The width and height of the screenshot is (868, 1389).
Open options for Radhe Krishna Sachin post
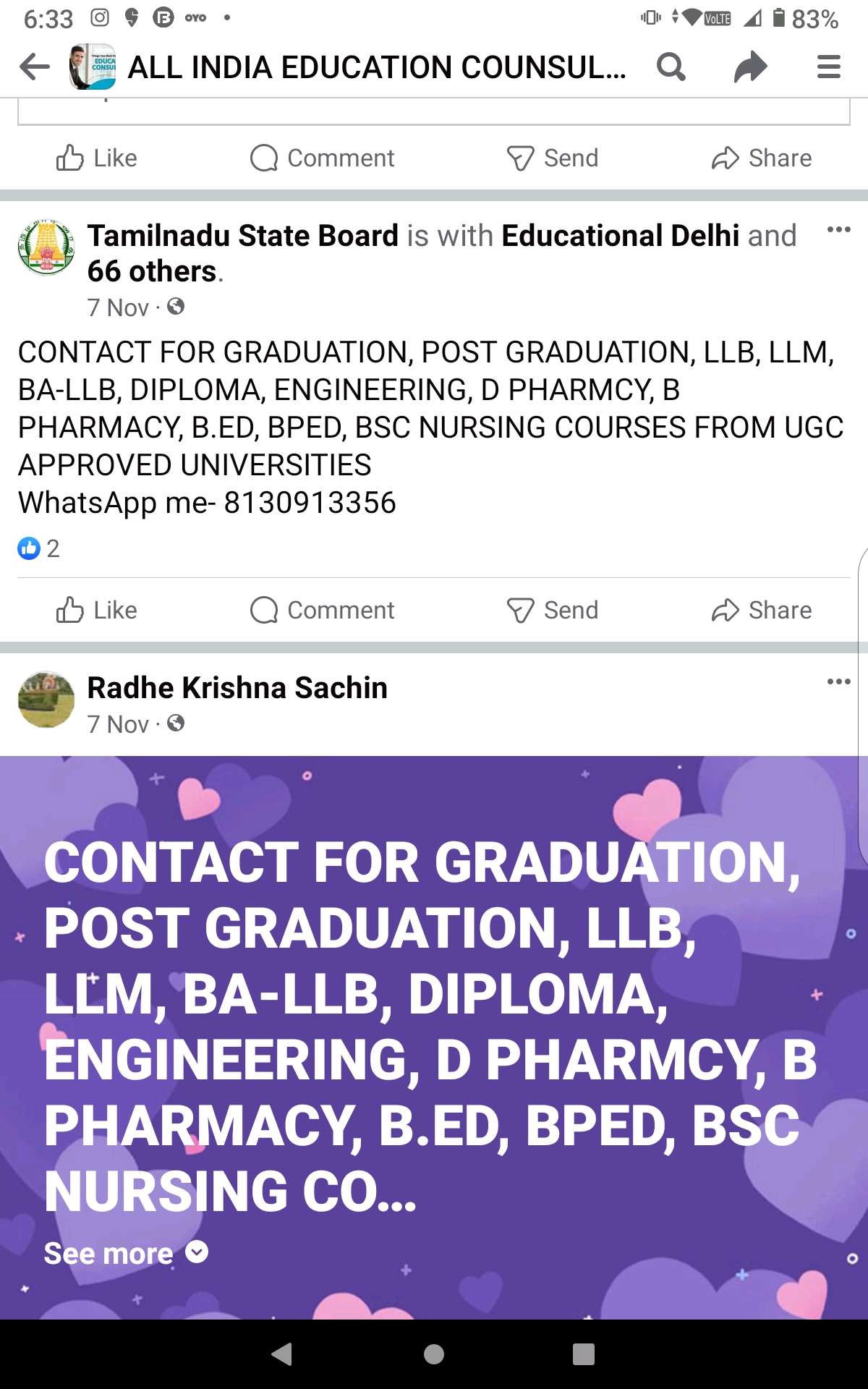[838, 681]
